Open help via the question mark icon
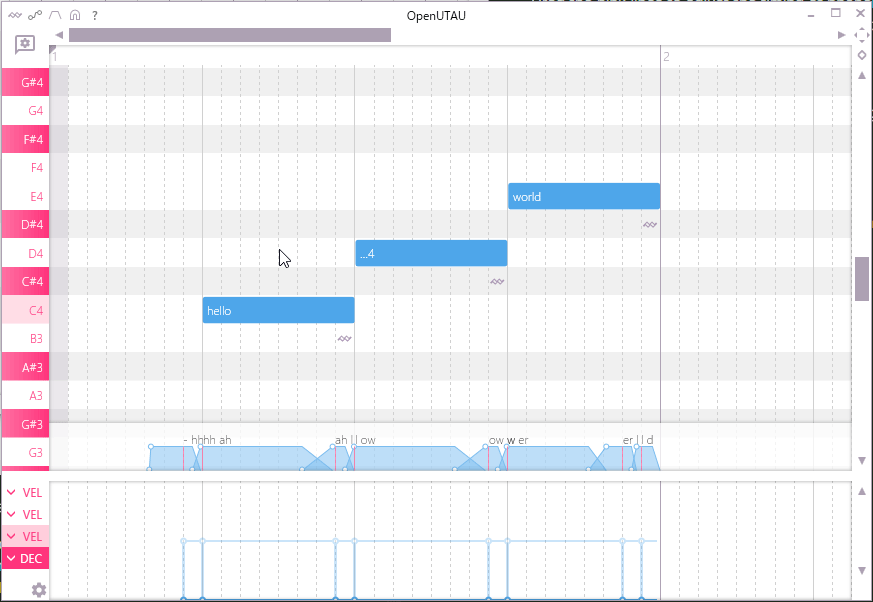This screenshot has height=602, width=873. click(x=95, y=16)
